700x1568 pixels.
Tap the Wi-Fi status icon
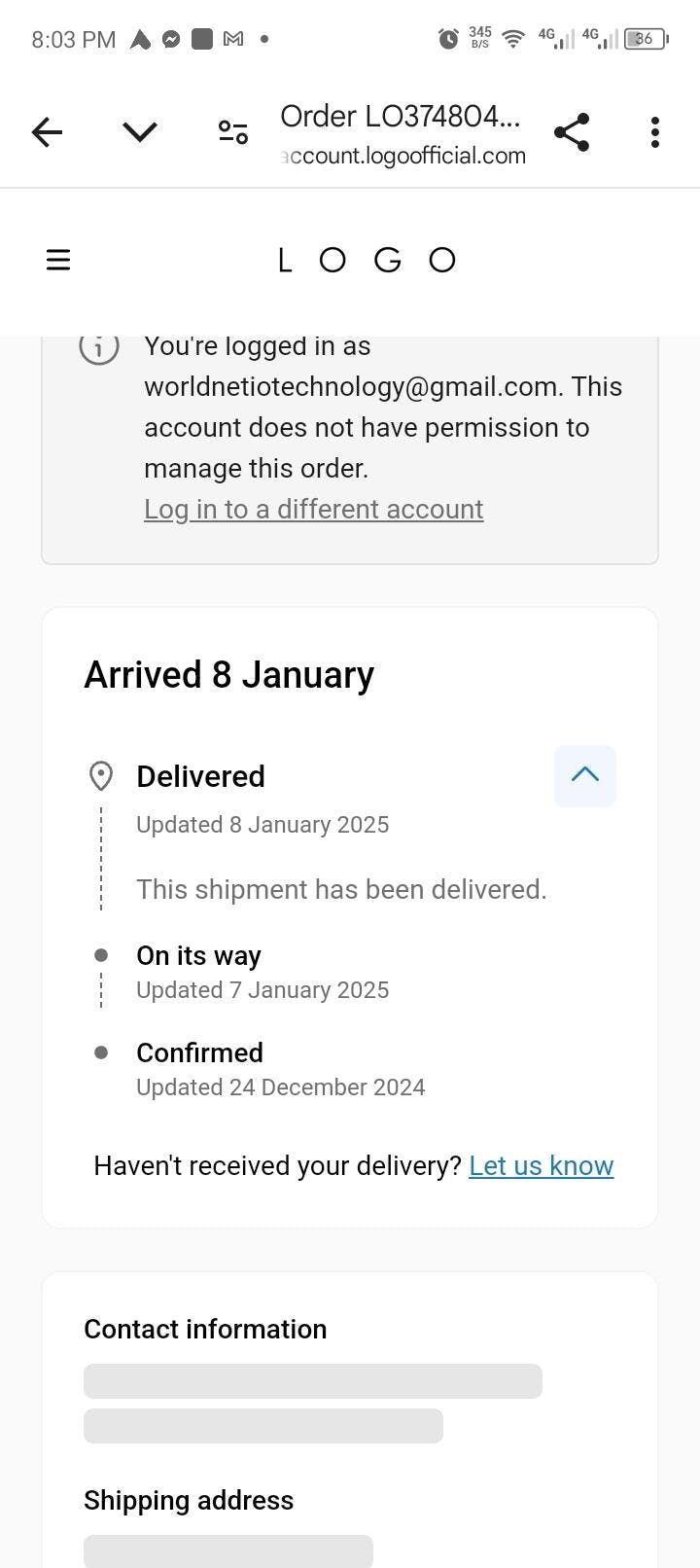point(512,39)
